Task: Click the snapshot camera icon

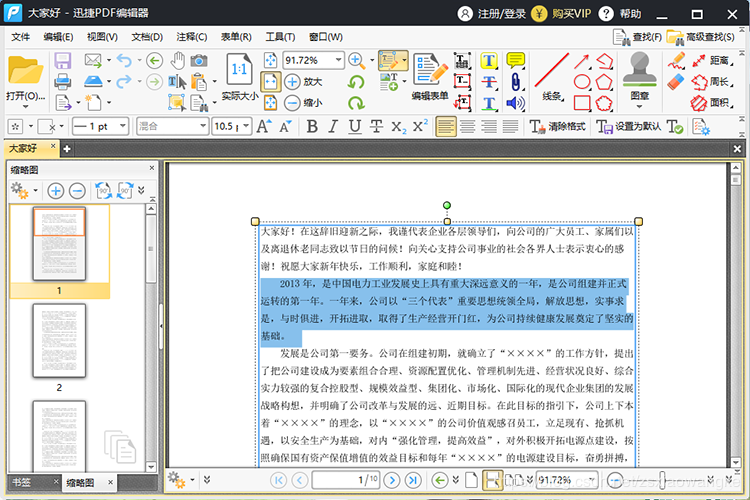Action: (199, 60)
